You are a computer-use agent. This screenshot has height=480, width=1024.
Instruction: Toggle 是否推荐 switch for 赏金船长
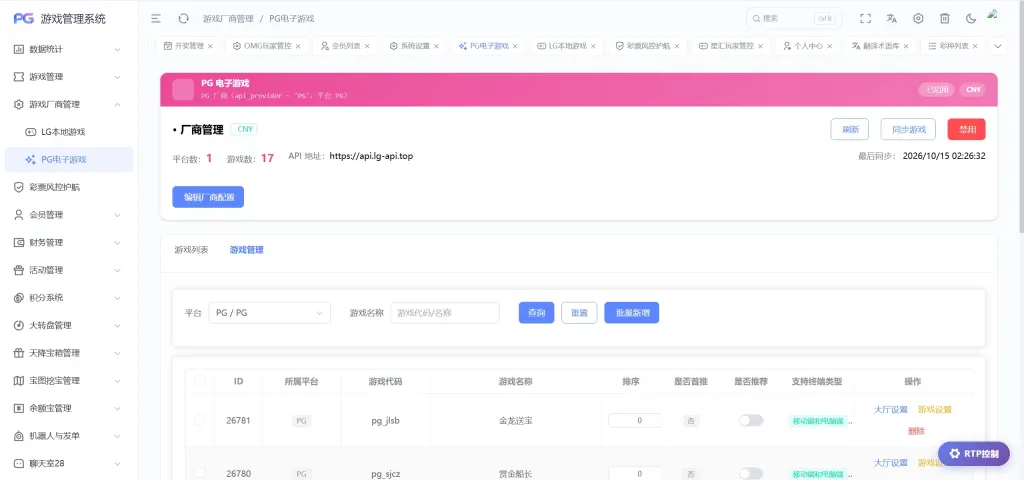pos(751,473)
